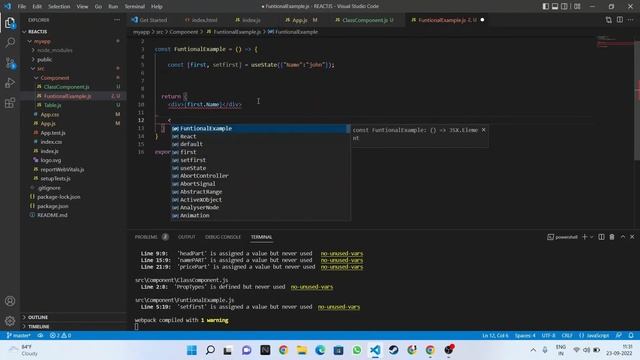
Task: Click sync changes icon in status bar
Action: point(40,336)
